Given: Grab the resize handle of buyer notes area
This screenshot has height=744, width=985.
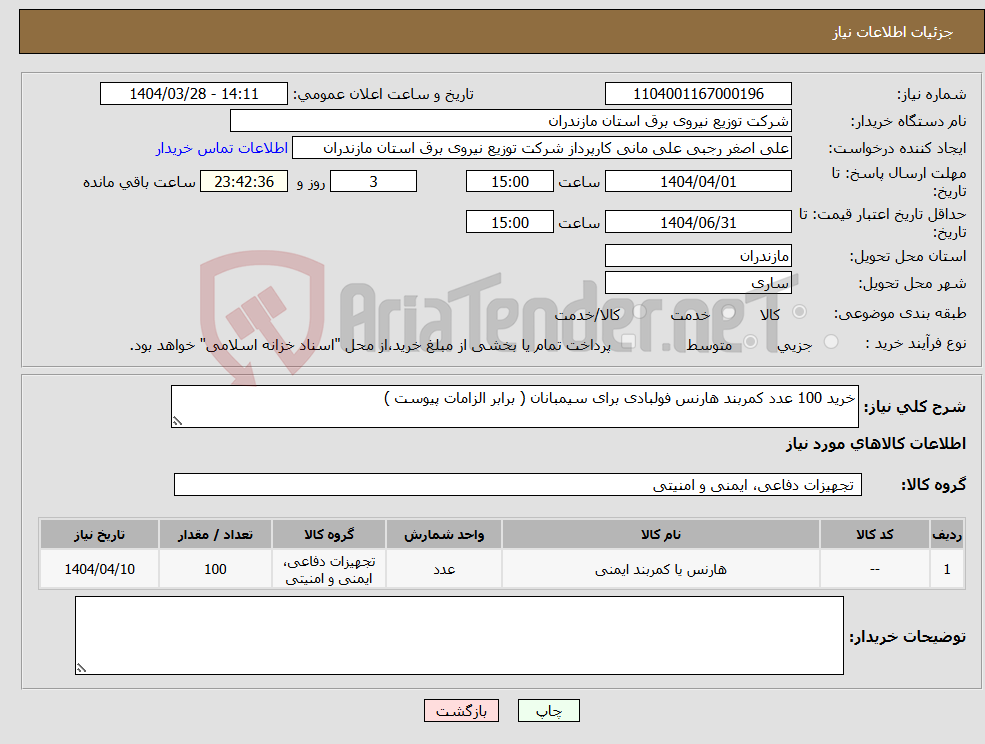Looking at the screenshot, I should pos(81,669).
